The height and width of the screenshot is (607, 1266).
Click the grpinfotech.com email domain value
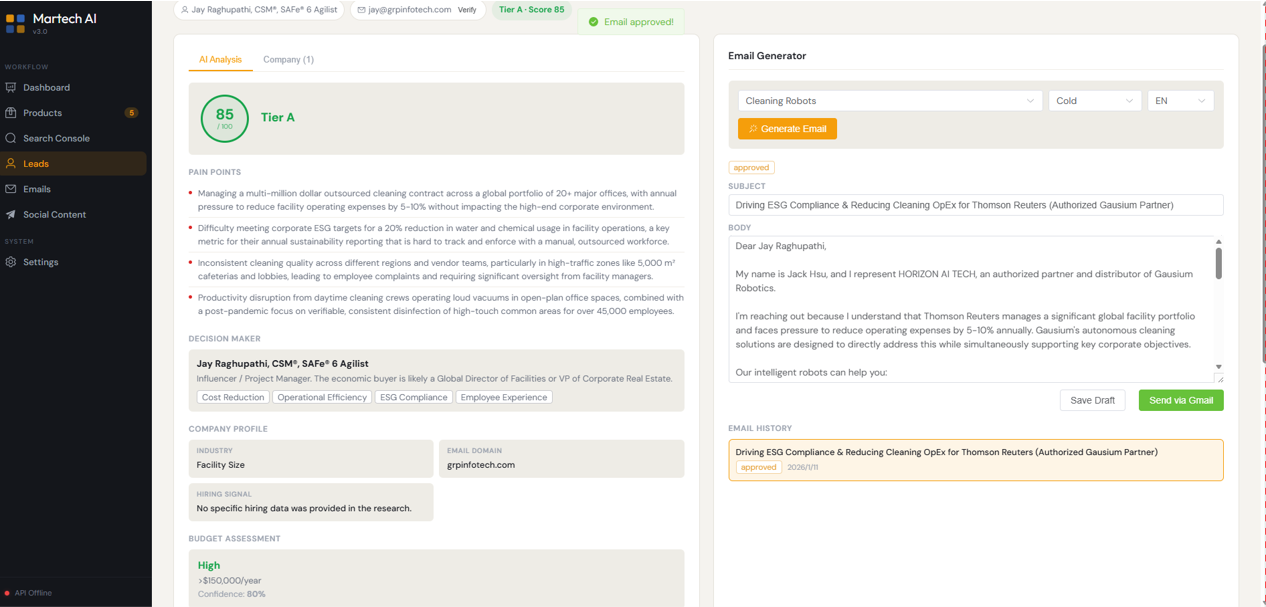(481, 465)
